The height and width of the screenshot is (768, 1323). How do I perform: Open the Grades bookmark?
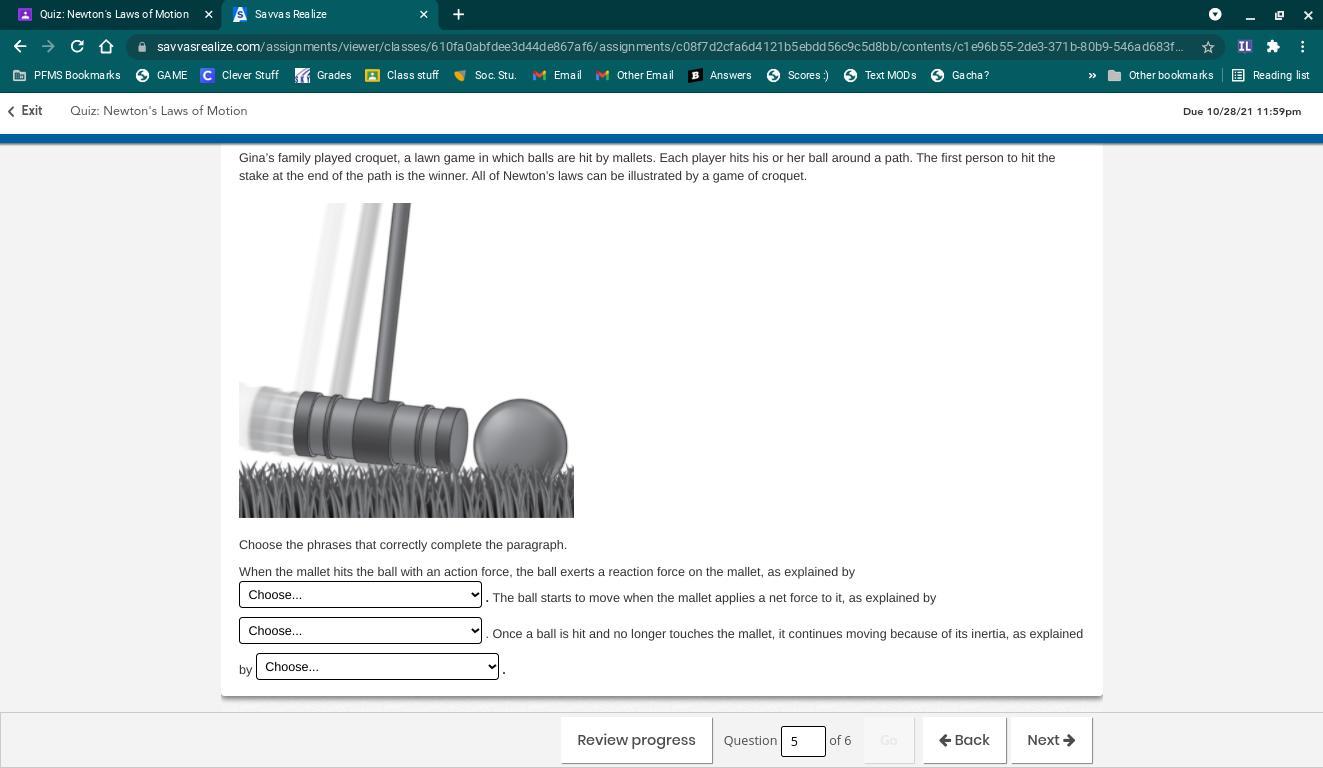point(323,75)
